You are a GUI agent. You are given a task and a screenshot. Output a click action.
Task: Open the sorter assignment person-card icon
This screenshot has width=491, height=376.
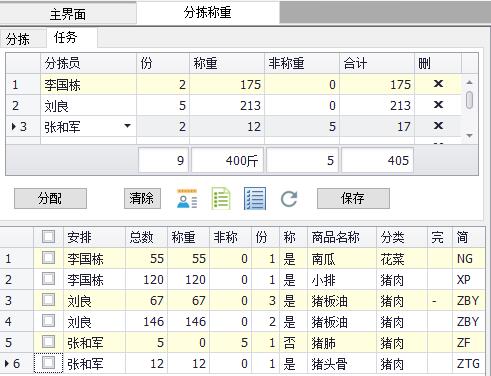[x=187, y=199]
